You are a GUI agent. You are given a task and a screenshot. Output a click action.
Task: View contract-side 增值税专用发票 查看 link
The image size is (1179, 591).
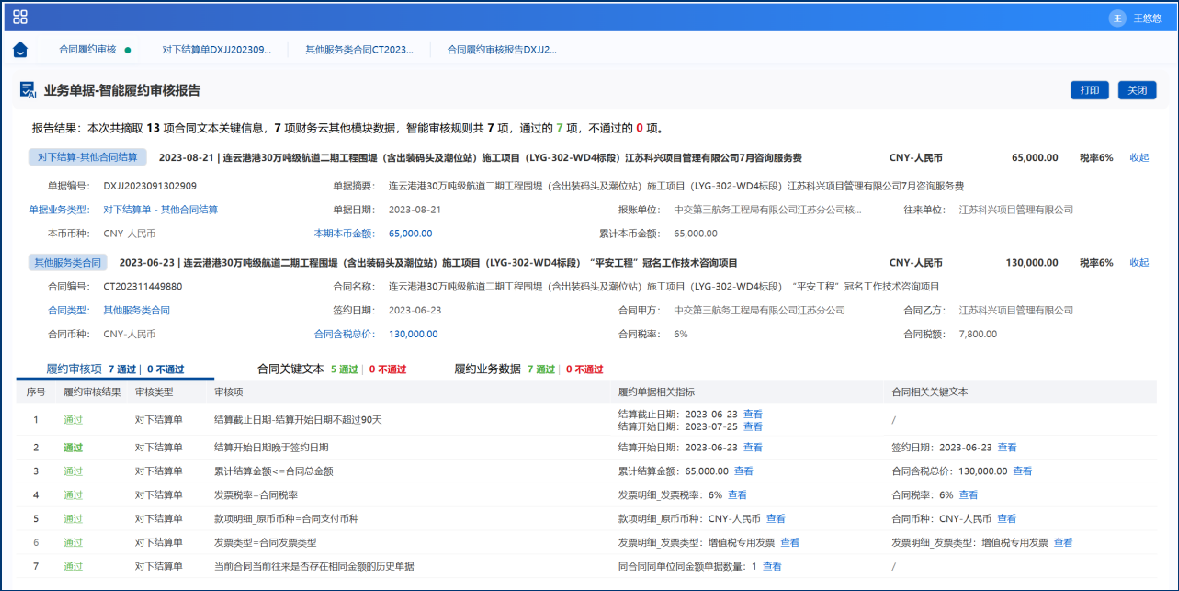[x=1062, y=543]
